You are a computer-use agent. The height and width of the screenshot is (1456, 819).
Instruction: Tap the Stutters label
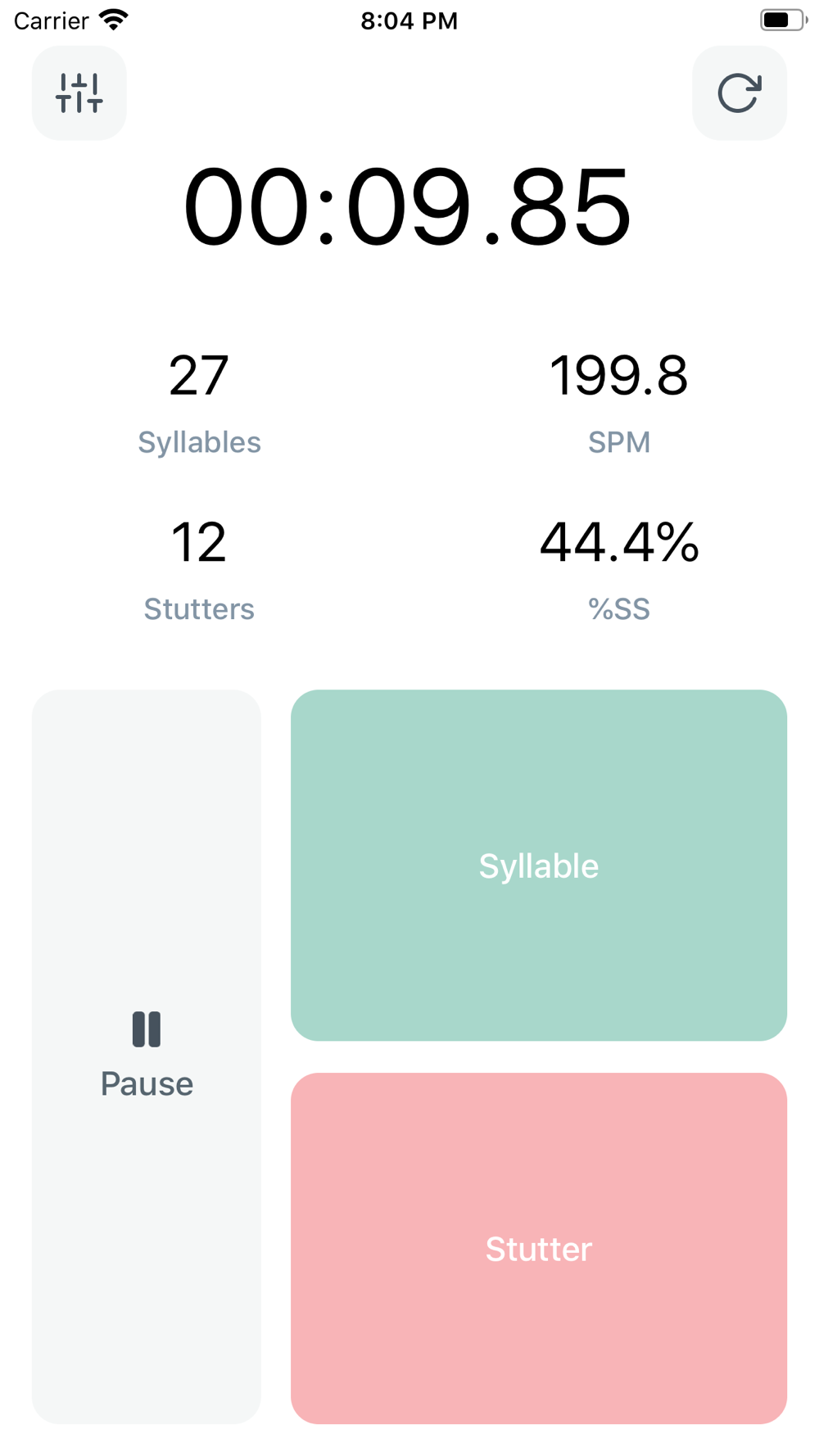point(199,609)
